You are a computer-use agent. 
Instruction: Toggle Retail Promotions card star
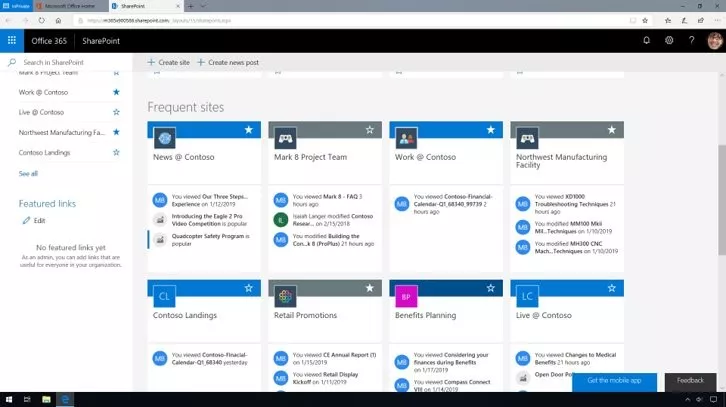[x=369, y=288]
